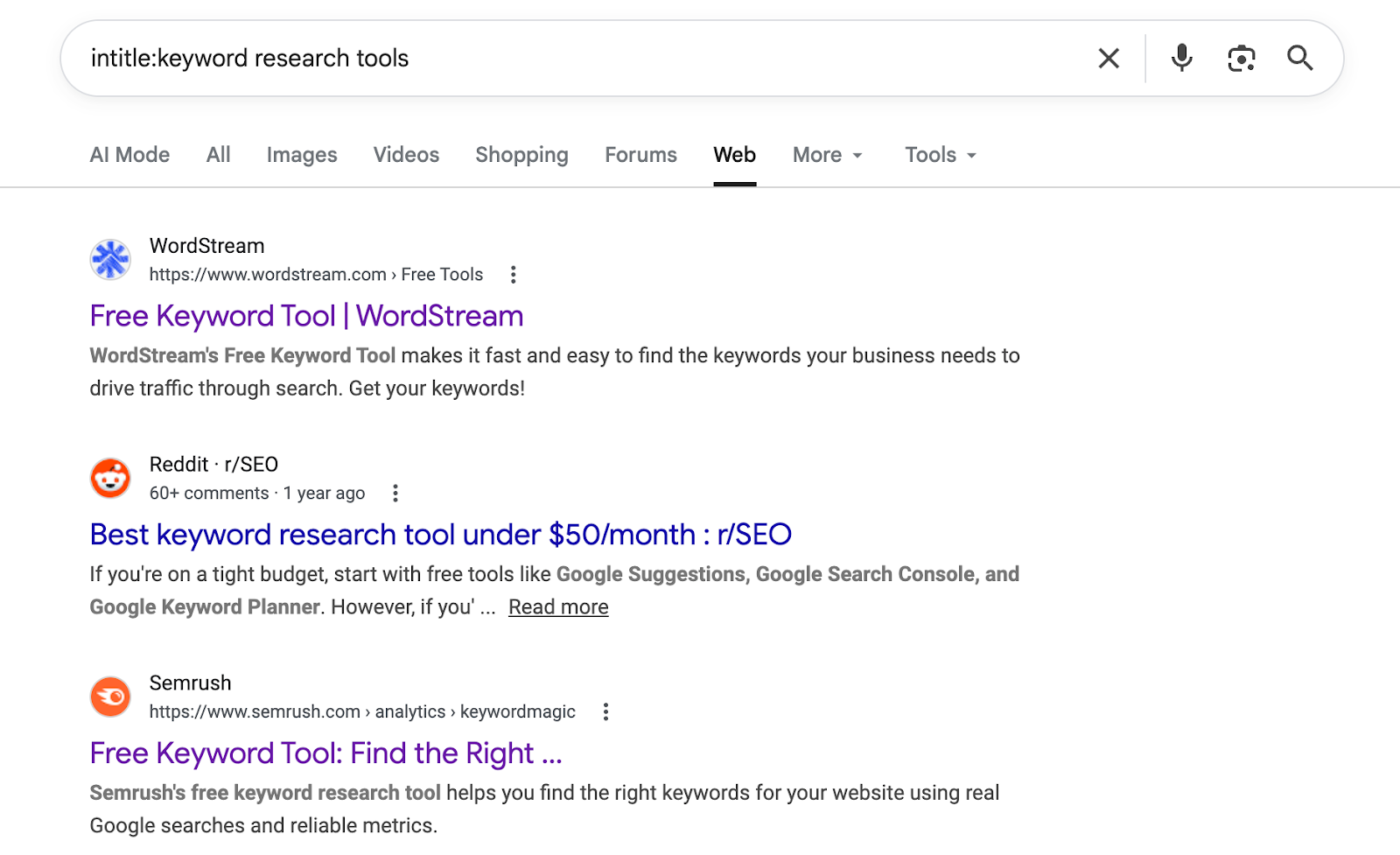1400x855 pixels.
Task: Open the Free Keyword Tool WordStream link
Action: click(x=306, y=316)
